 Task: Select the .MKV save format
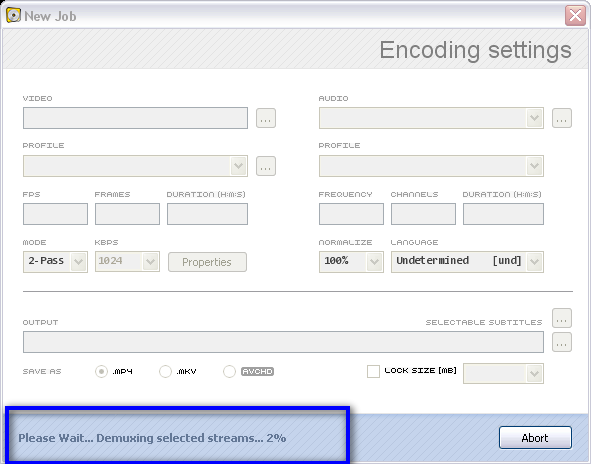[165, 372]
